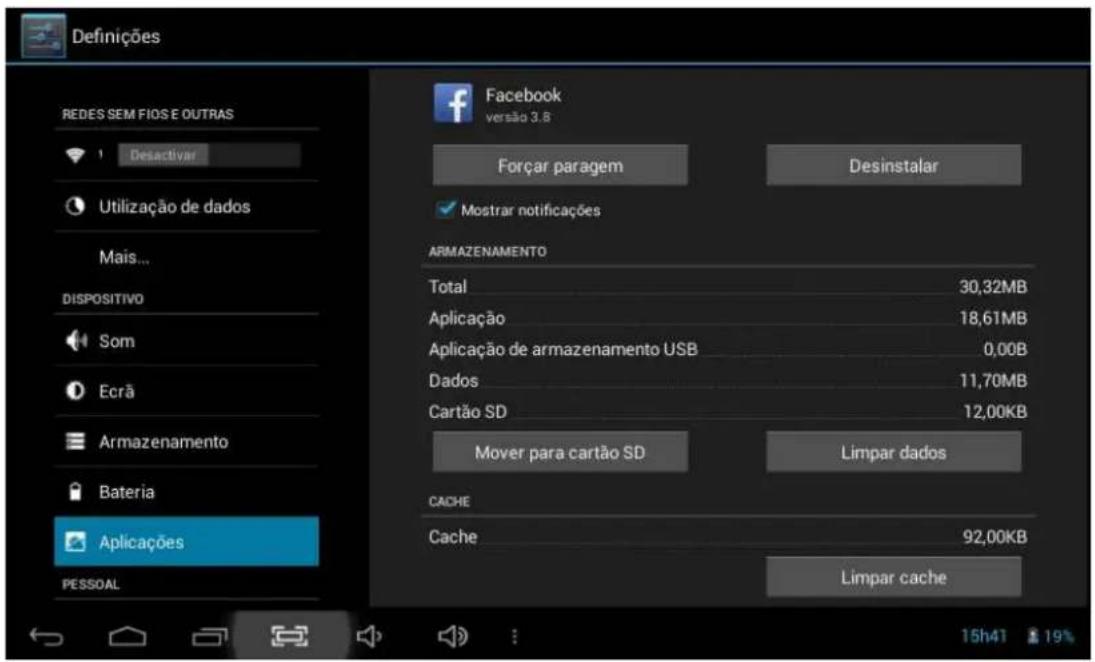This screenshot has width=1095, height=662.
Task: Tap the Som speaker icon
Action: [x=75, y=341]
